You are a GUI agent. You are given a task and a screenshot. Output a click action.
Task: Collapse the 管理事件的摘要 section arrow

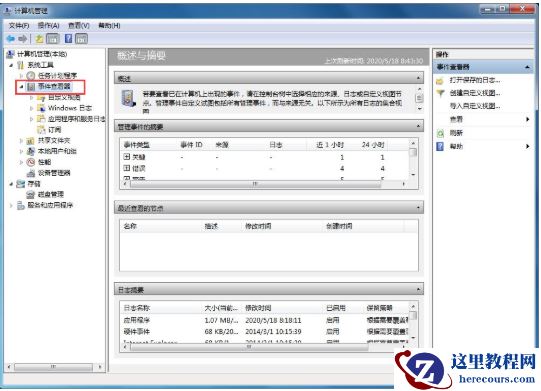coord(418,126)
